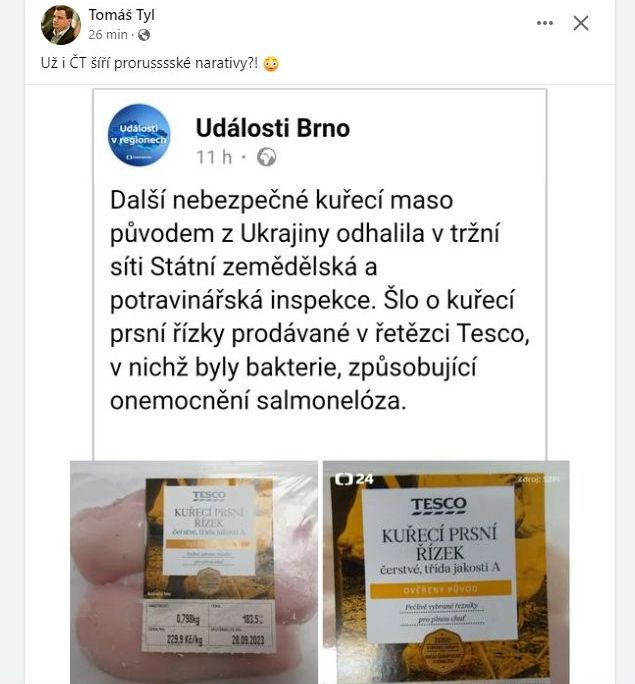Click the Zdroj SZPI caption on photo

(x=539, y=479)
